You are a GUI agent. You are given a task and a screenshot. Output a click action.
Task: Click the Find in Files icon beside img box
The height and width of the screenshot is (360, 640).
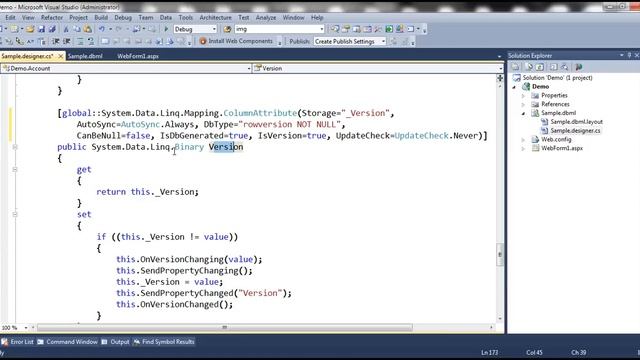227,29
